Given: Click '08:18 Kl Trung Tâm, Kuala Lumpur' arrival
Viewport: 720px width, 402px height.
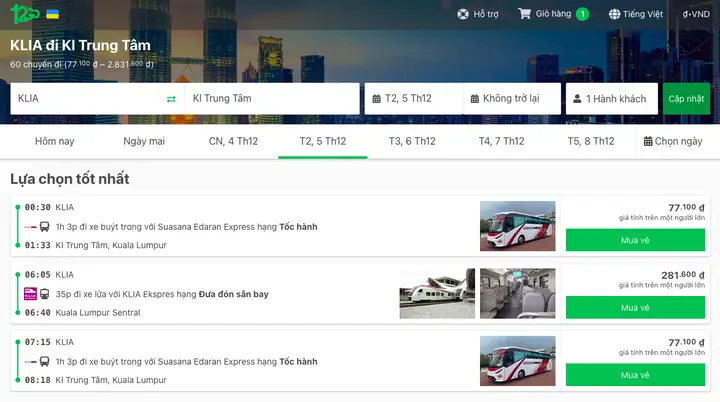Looking at the screenshot, I should 96,380.
